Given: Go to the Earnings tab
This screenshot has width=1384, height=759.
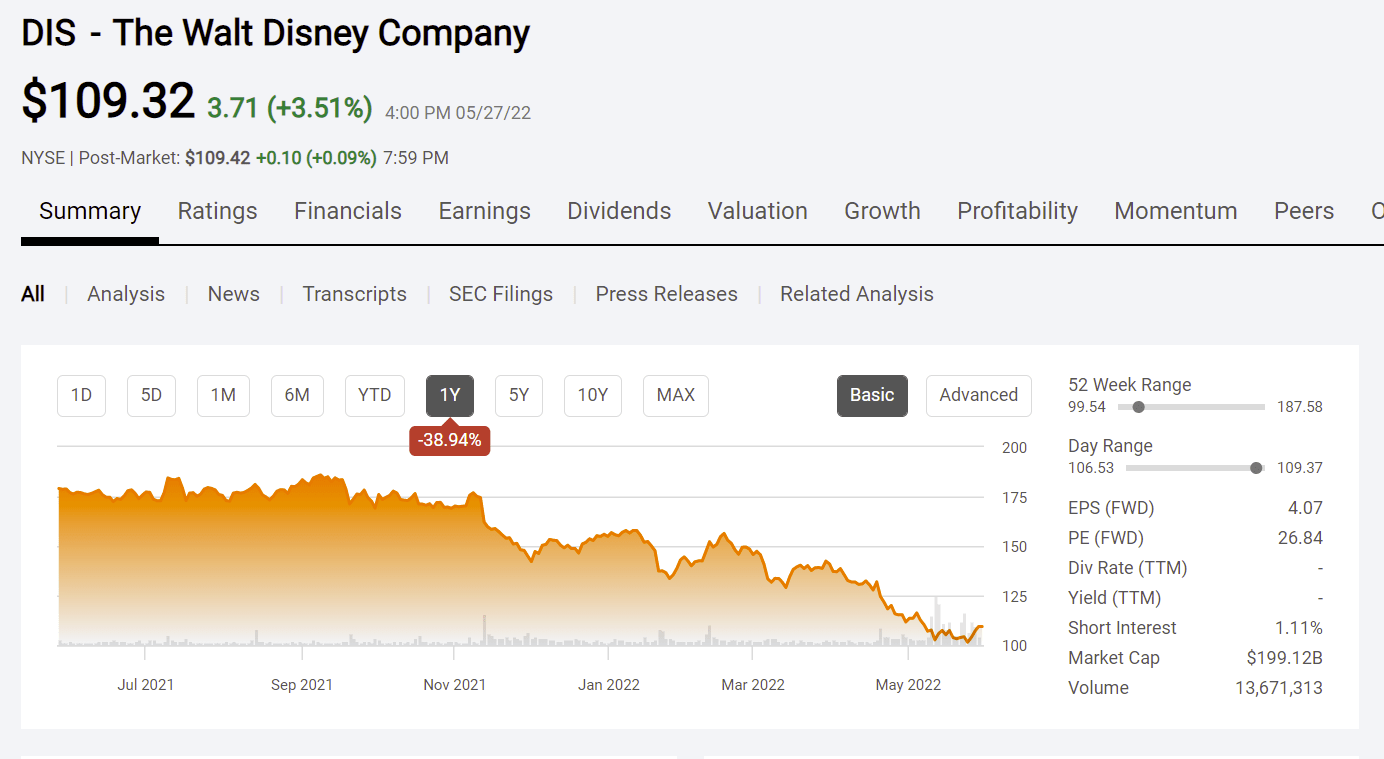Looking at the screenshot, I should [484, 211].
